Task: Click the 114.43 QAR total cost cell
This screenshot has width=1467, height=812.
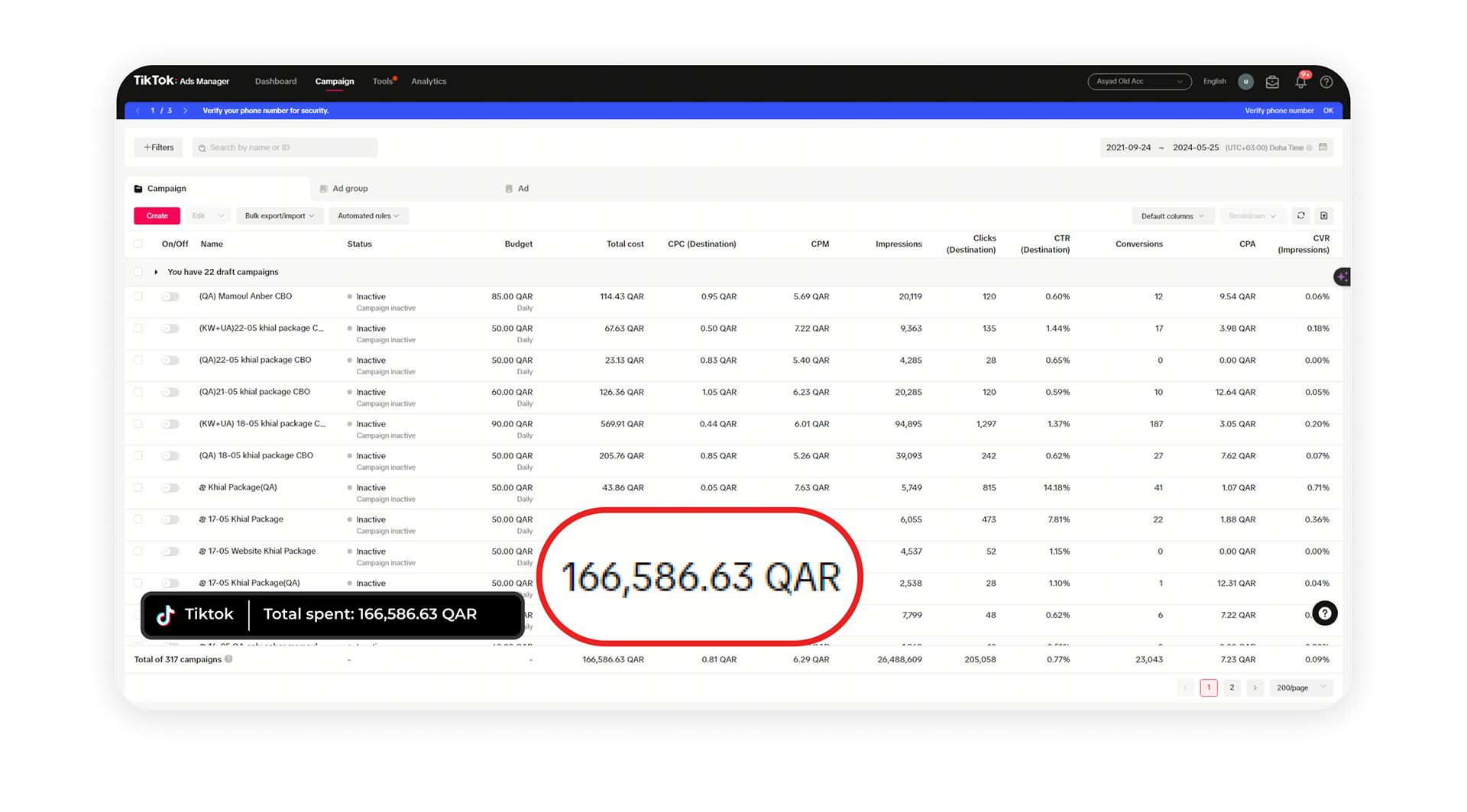Action: pyautogui.click(x=622, y=296)
